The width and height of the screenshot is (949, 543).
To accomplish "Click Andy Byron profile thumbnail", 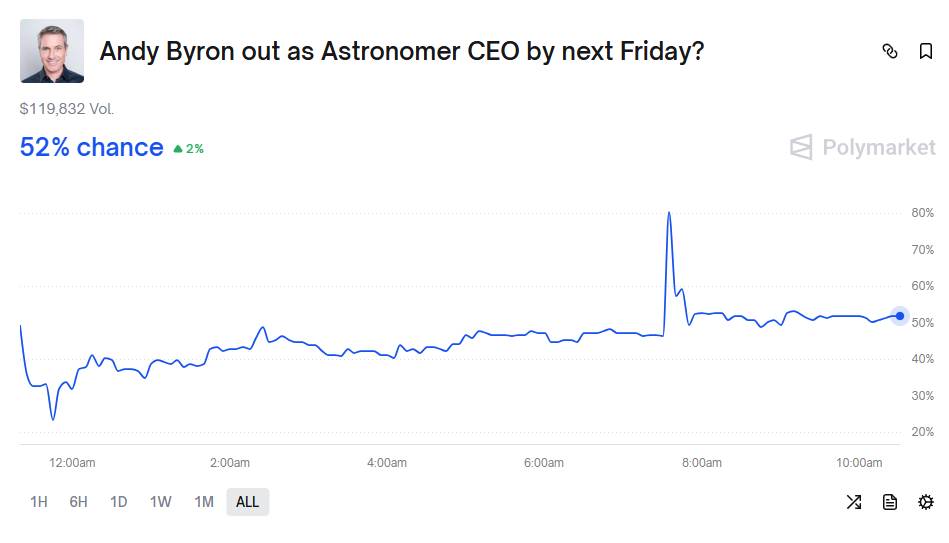I will [52, 51].
